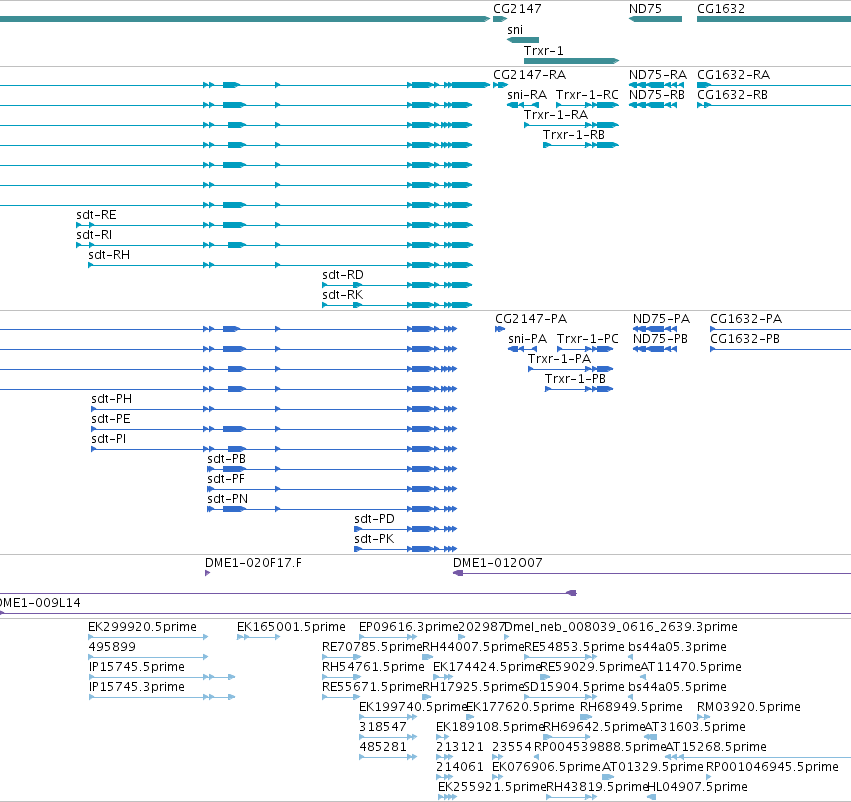This screenshot has height=802, width=851.
Task: Click the EK165001.5prime EST label
Action: pos(291,627)
